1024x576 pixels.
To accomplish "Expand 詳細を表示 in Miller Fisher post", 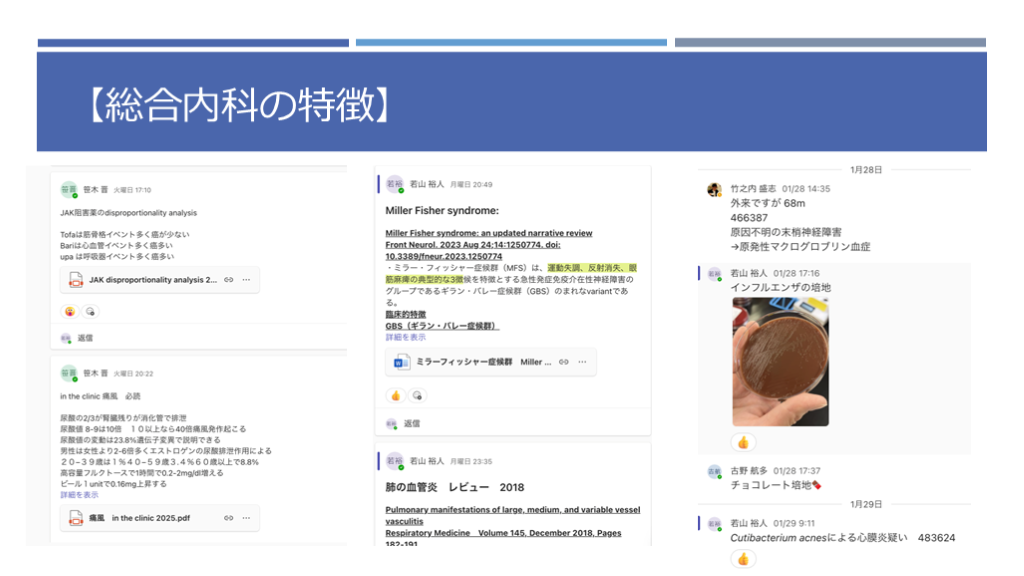I will pos(405,337).
